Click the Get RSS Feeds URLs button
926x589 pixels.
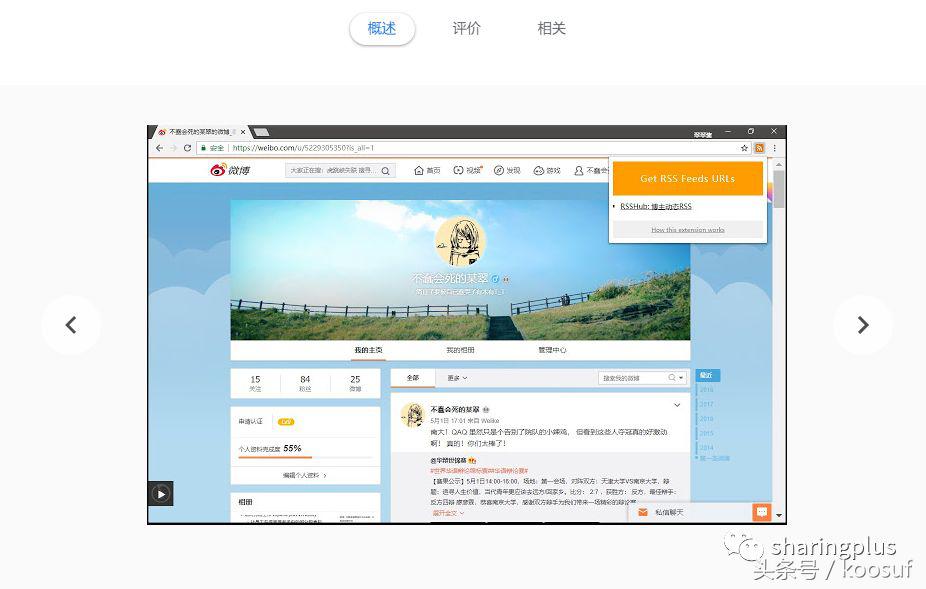click(x=688, y=179)
